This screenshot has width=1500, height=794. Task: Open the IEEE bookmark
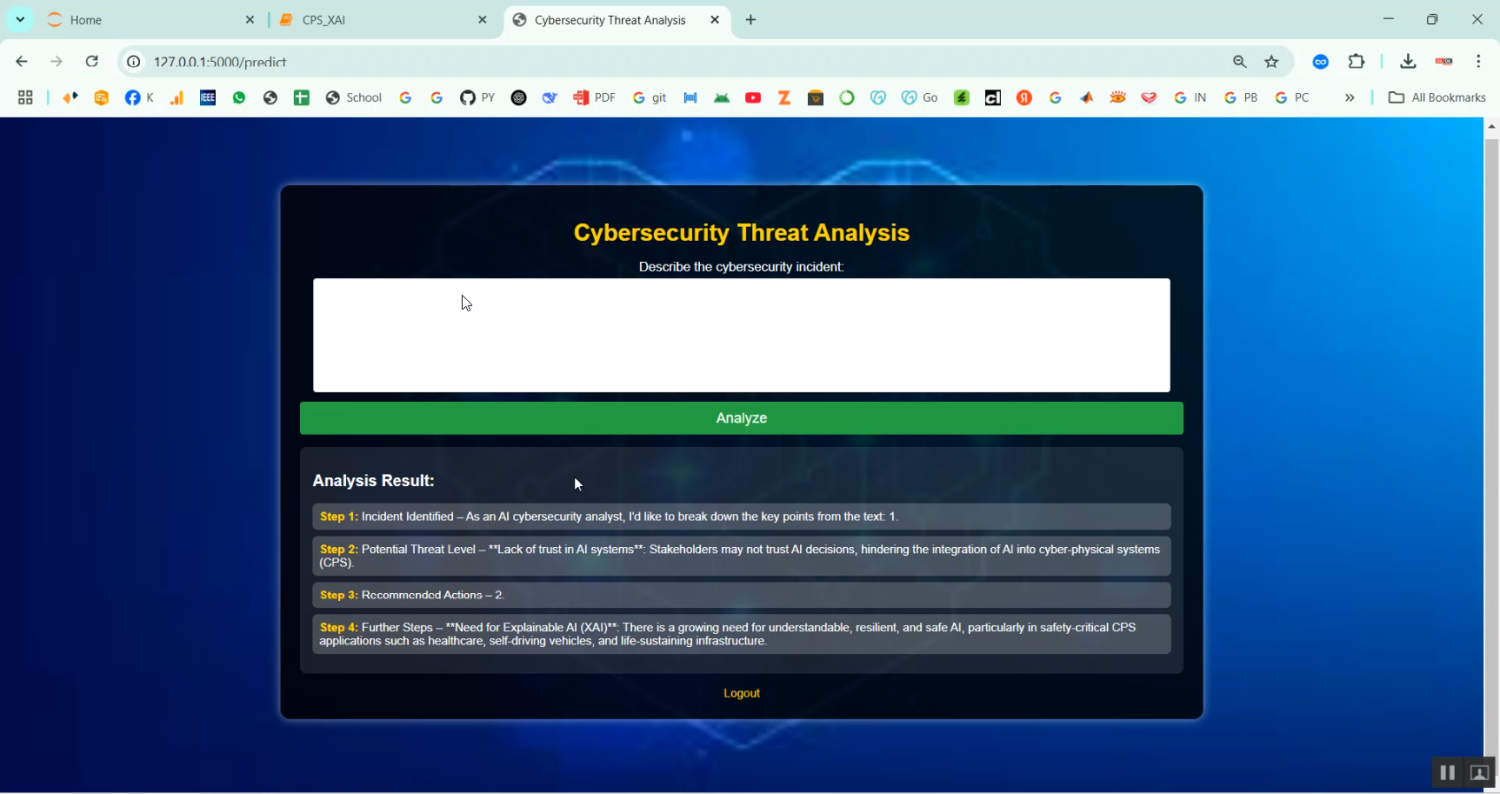pos(208,98)
